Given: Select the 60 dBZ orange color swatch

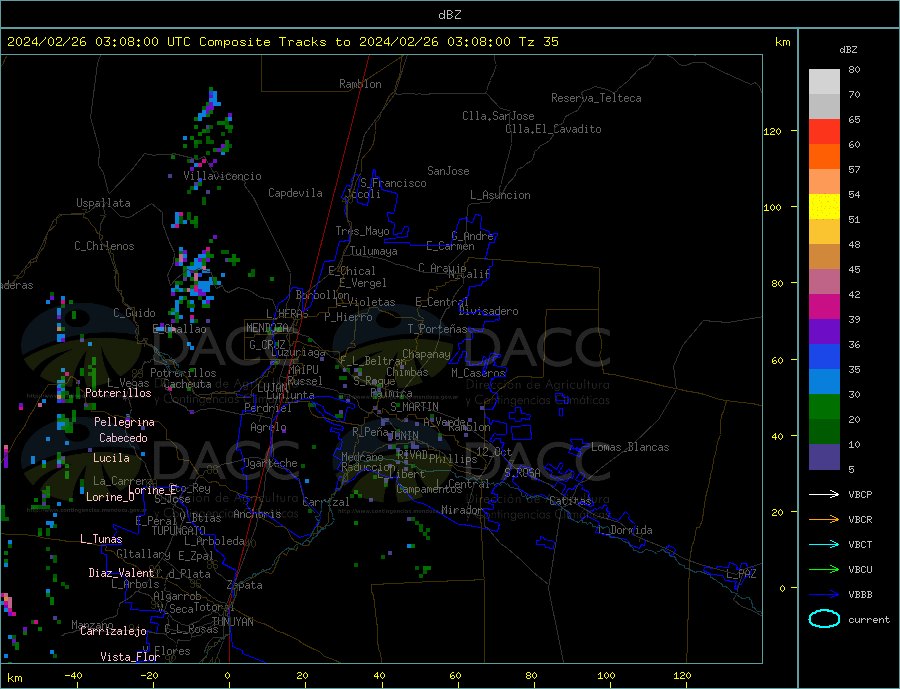Looking at the screenshot, I should [x=824, y=157].
